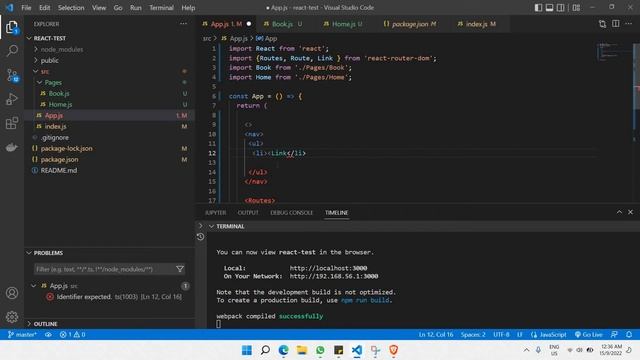This screenshot has height=360, width=640.
Task: Open the Run menu
Action: tap(136, 7)
